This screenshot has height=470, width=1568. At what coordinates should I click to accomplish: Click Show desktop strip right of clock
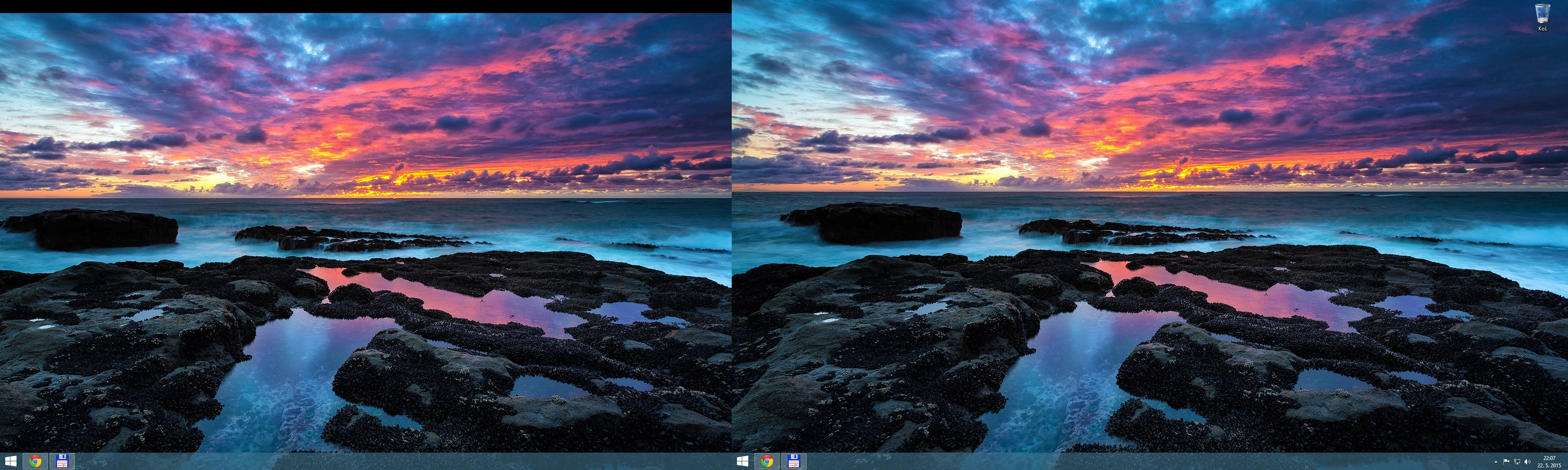pyautogui.click(x=1566, y=461)
